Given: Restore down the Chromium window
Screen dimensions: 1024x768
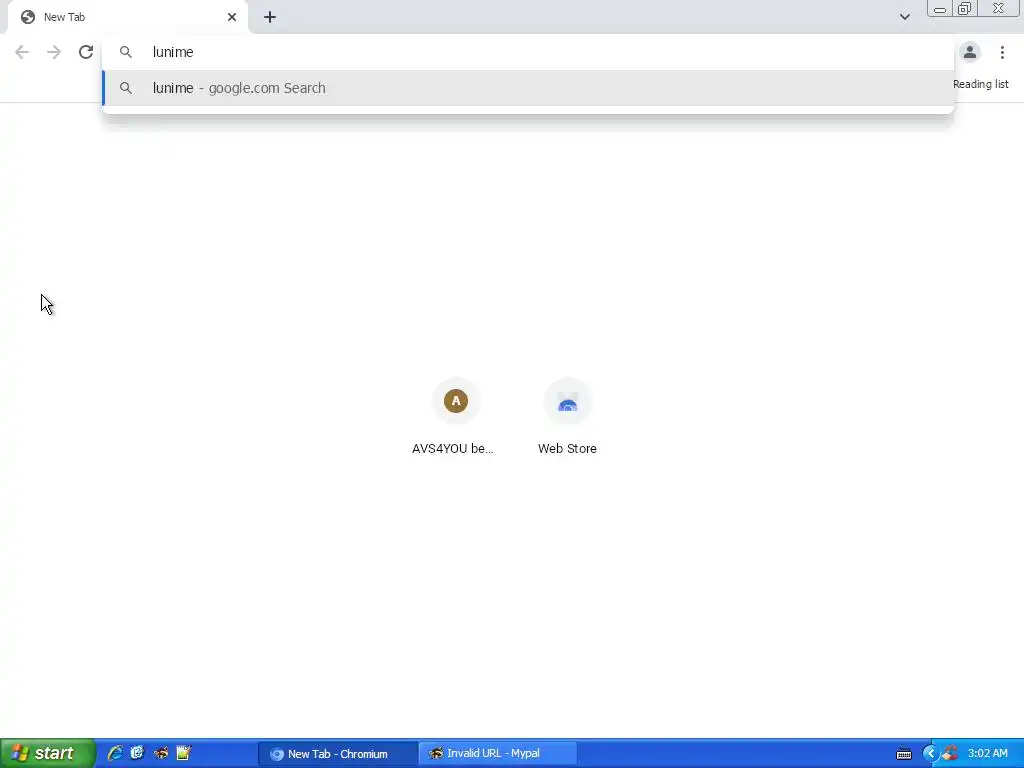Looking at the screenshot, I should [964, 9].
